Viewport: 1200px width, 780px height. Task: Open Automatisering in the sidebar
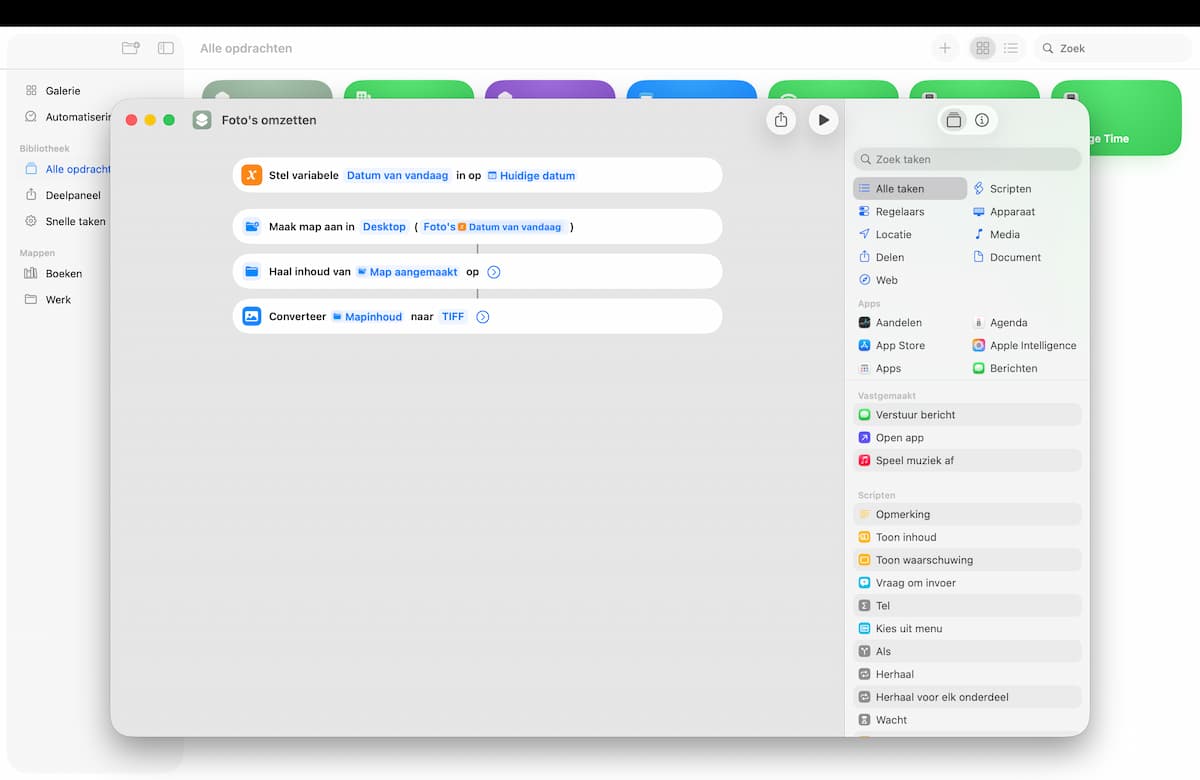(78, 117)
